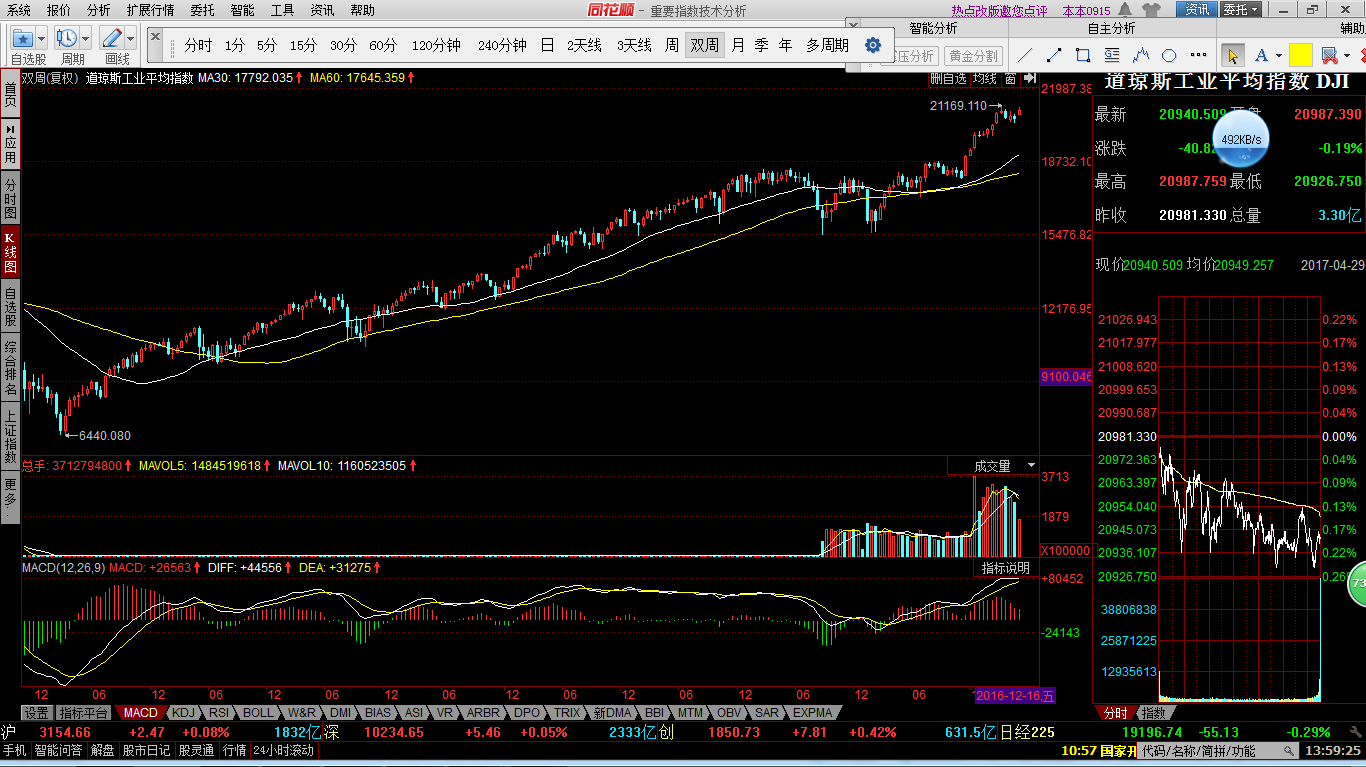Select the wave line drawing tool
1366x767 pixels.
tap(1141, 55)
